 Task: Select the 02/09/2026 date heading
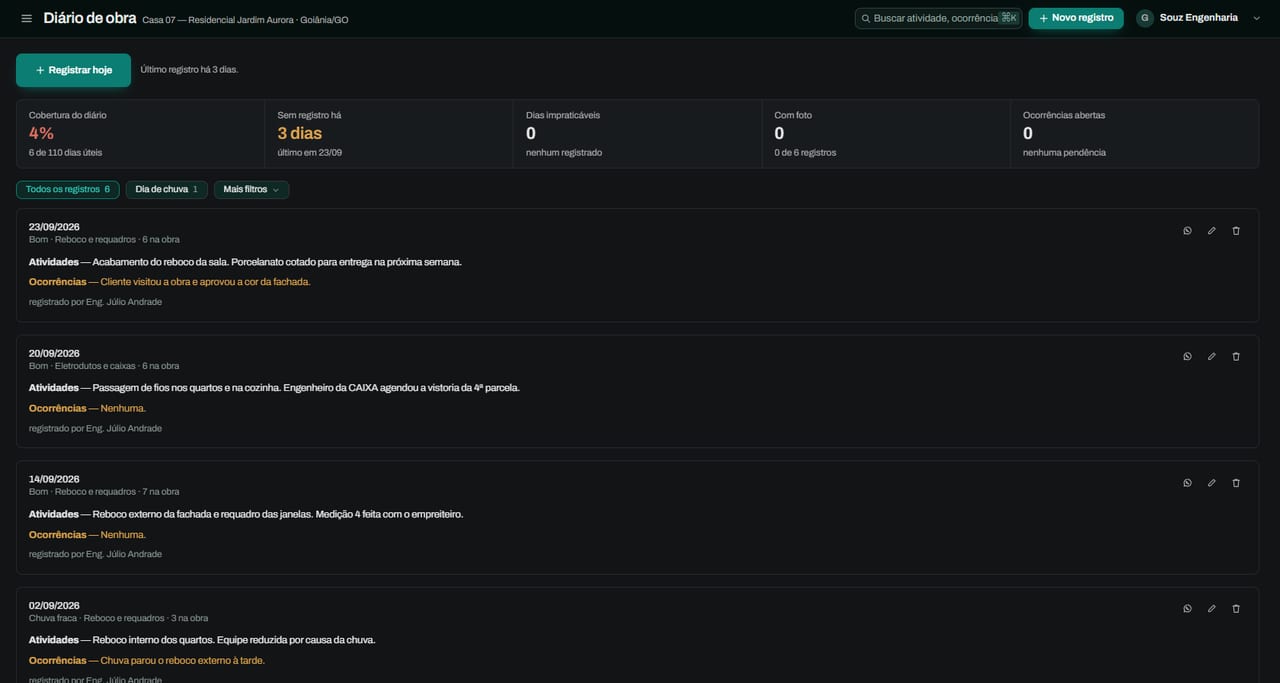pyautogui.click(x=54, y=605)
